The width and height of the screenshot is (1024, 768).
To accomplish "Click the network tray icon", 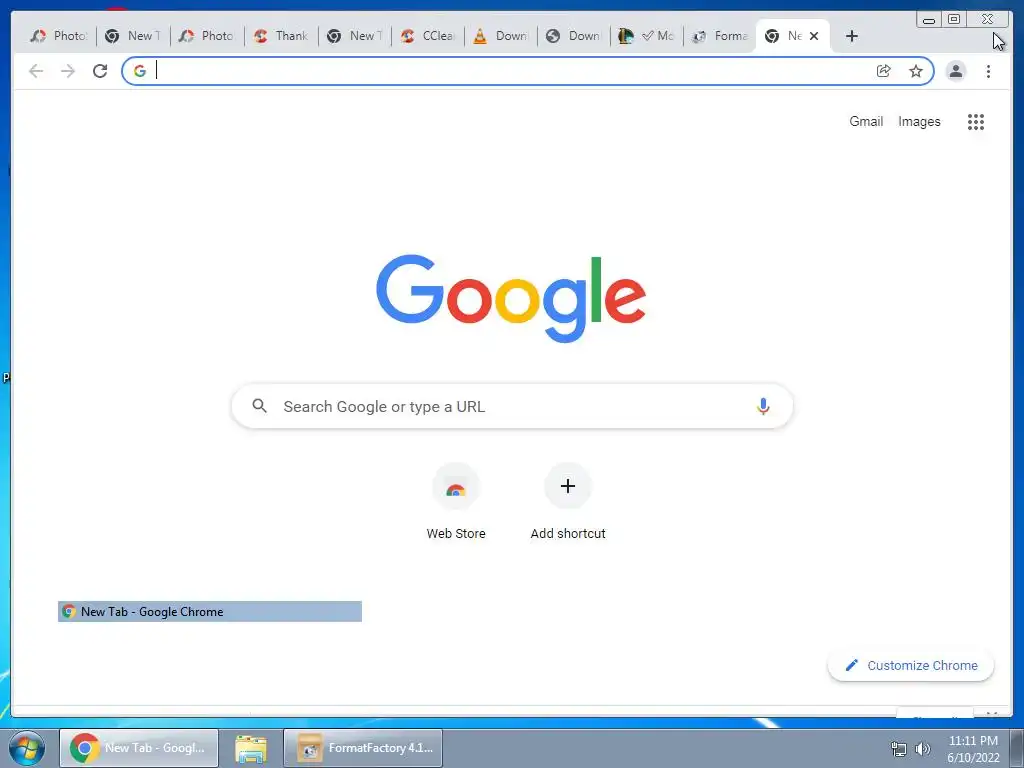I will (899, 749).
